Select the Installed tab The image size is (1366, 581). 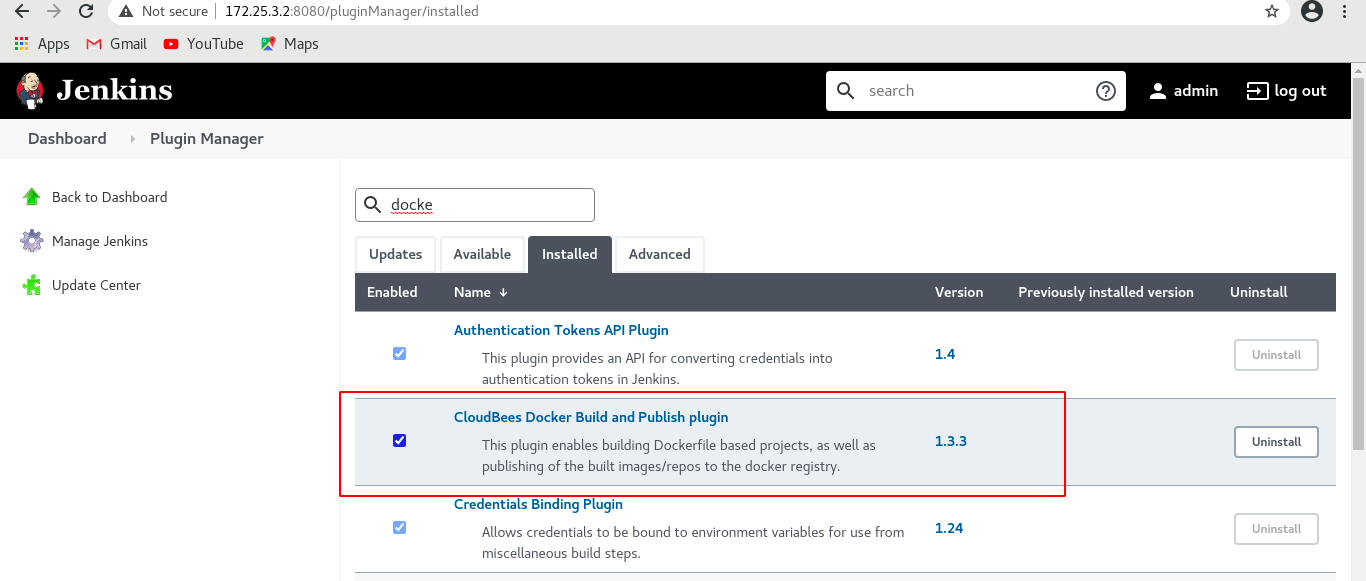tap(570, 254)
